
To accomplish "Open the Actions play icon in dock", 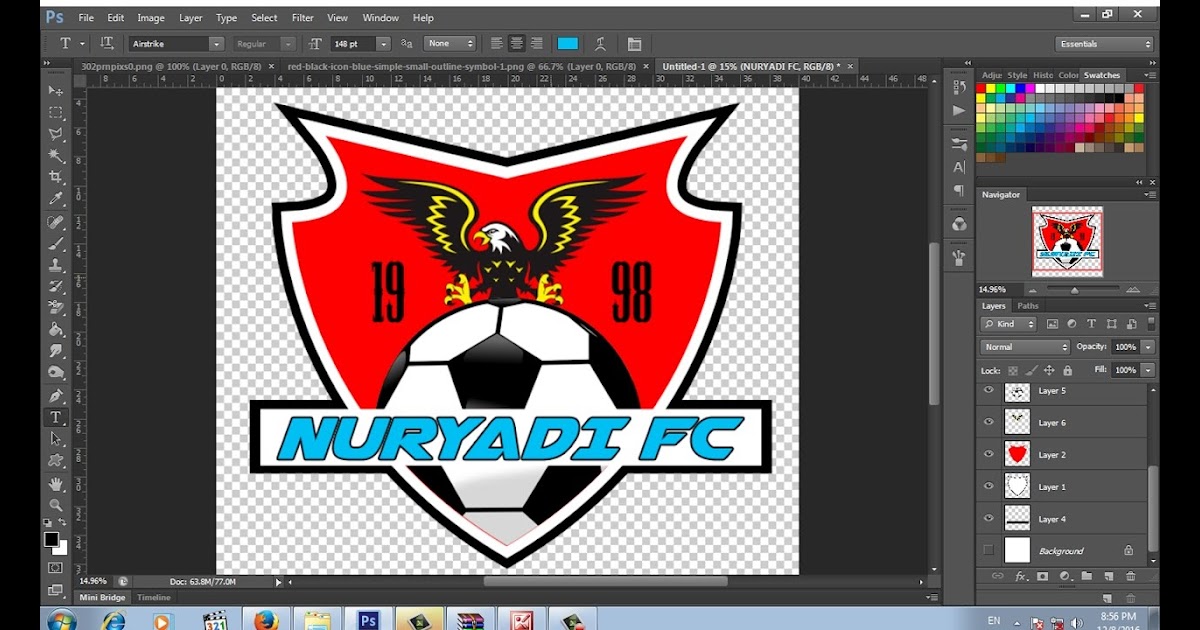I will coord(959,111).
